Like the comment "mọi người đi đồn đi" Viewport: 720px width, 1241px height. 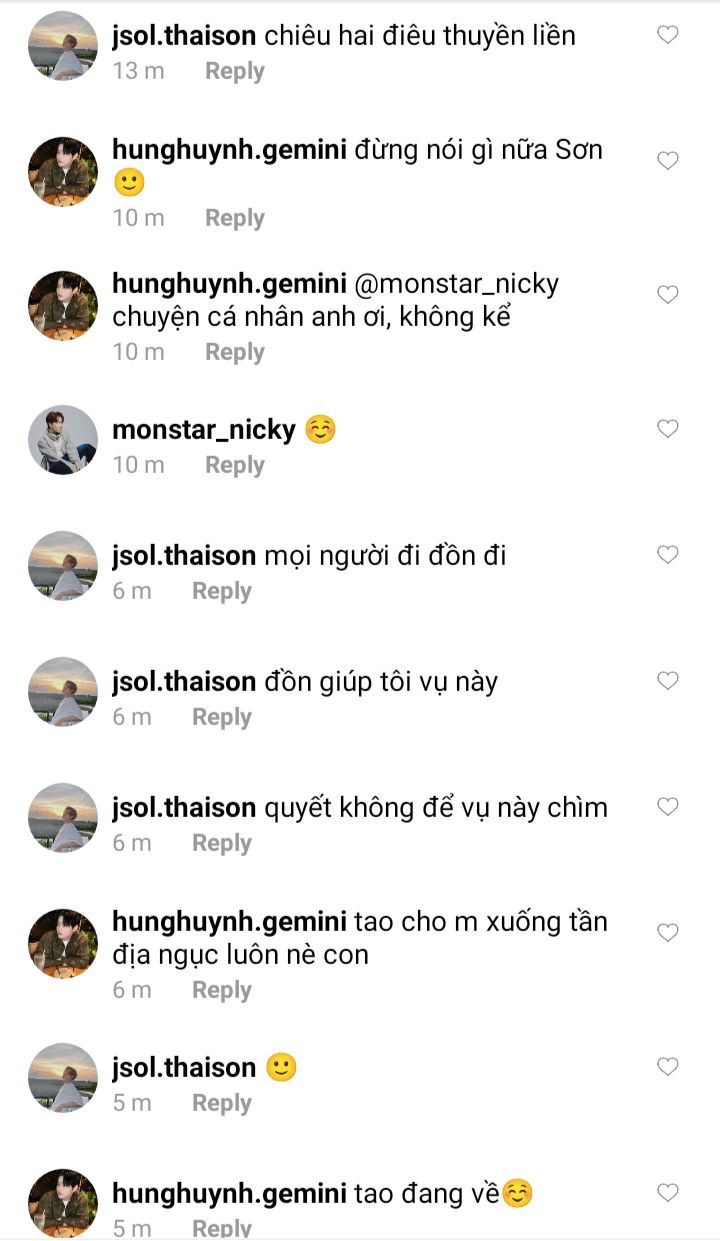click(667, 554)
